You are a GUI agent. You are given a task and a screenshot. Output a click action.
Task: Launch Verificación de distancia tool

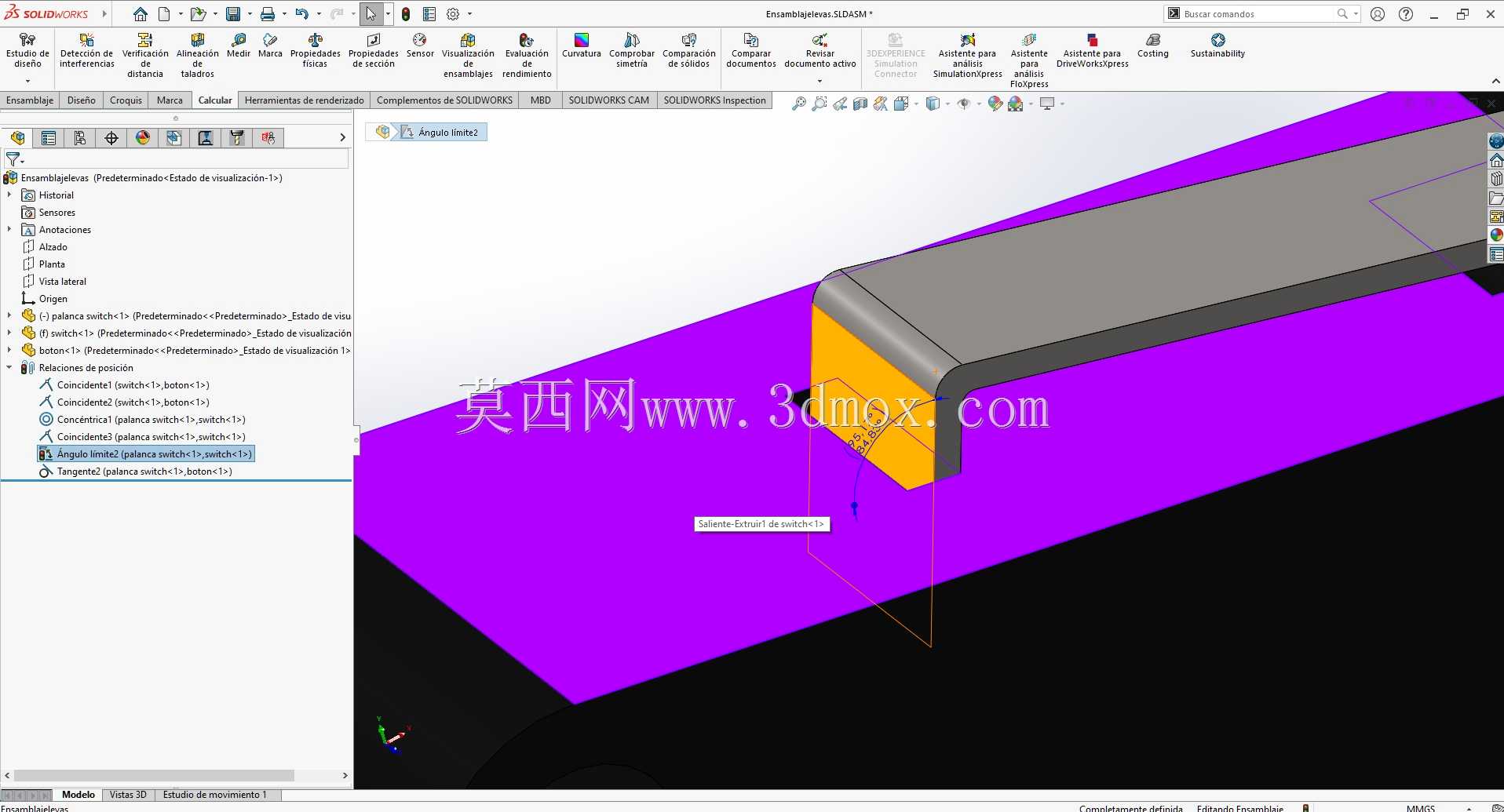pyautogui.click(x=145, y=55)
